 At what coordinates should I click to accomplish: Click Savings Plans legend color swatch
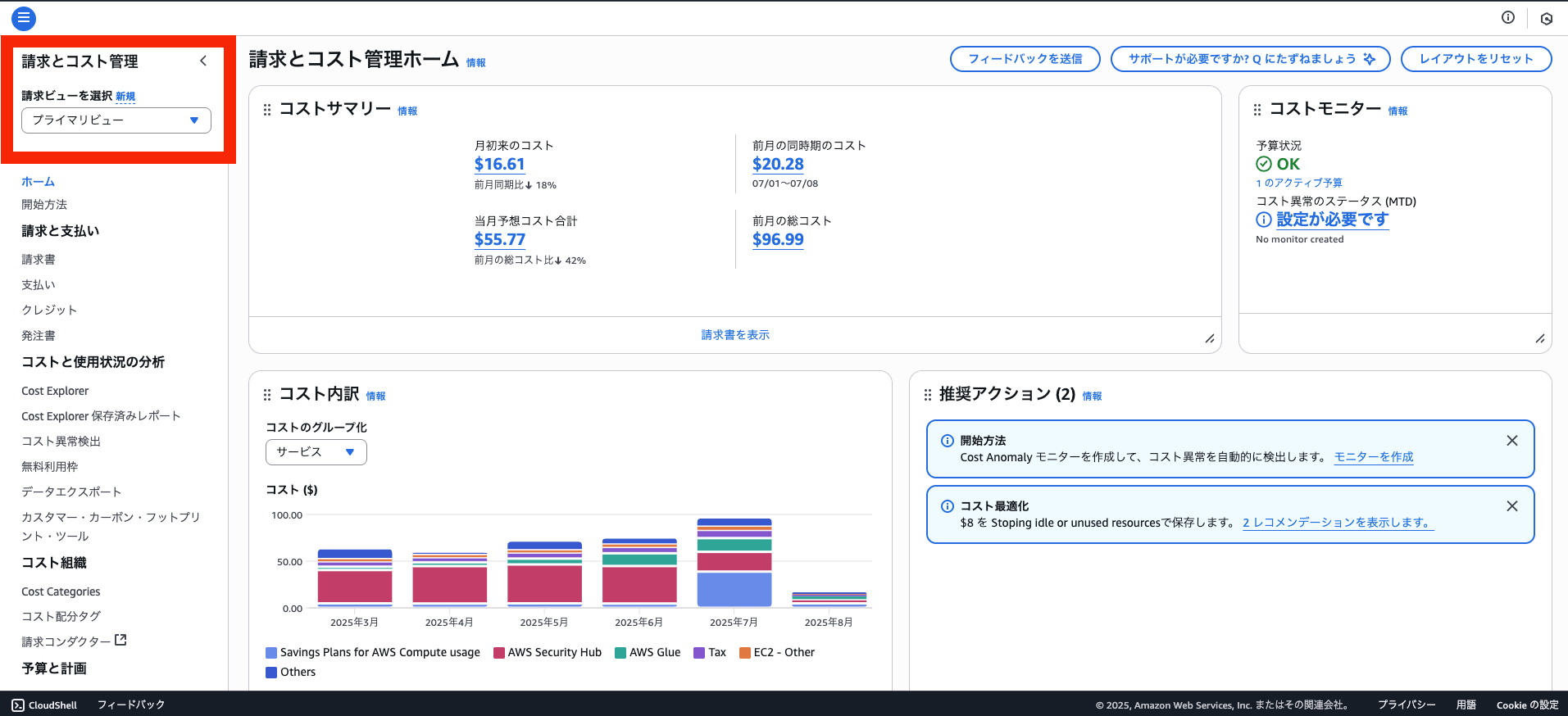271,653
